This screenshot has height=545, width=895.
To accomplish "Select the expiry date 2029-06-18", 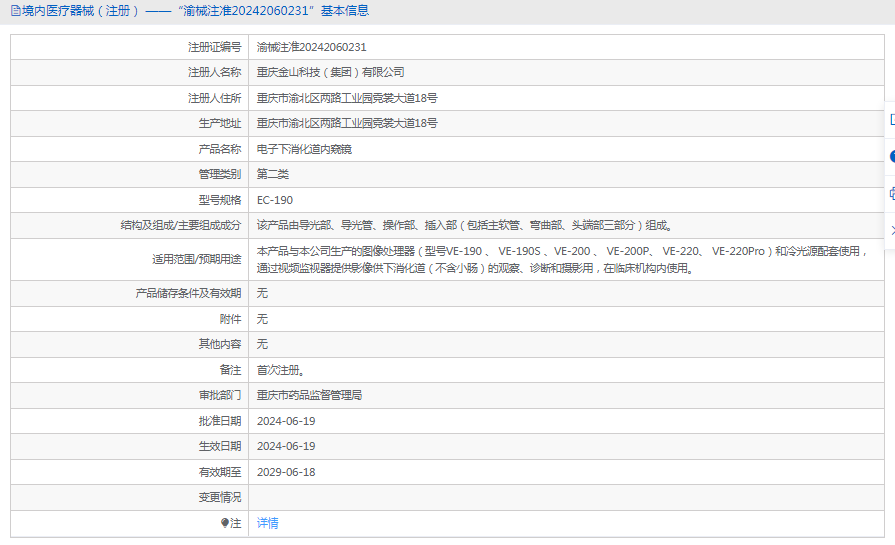I will click(286, 472).
